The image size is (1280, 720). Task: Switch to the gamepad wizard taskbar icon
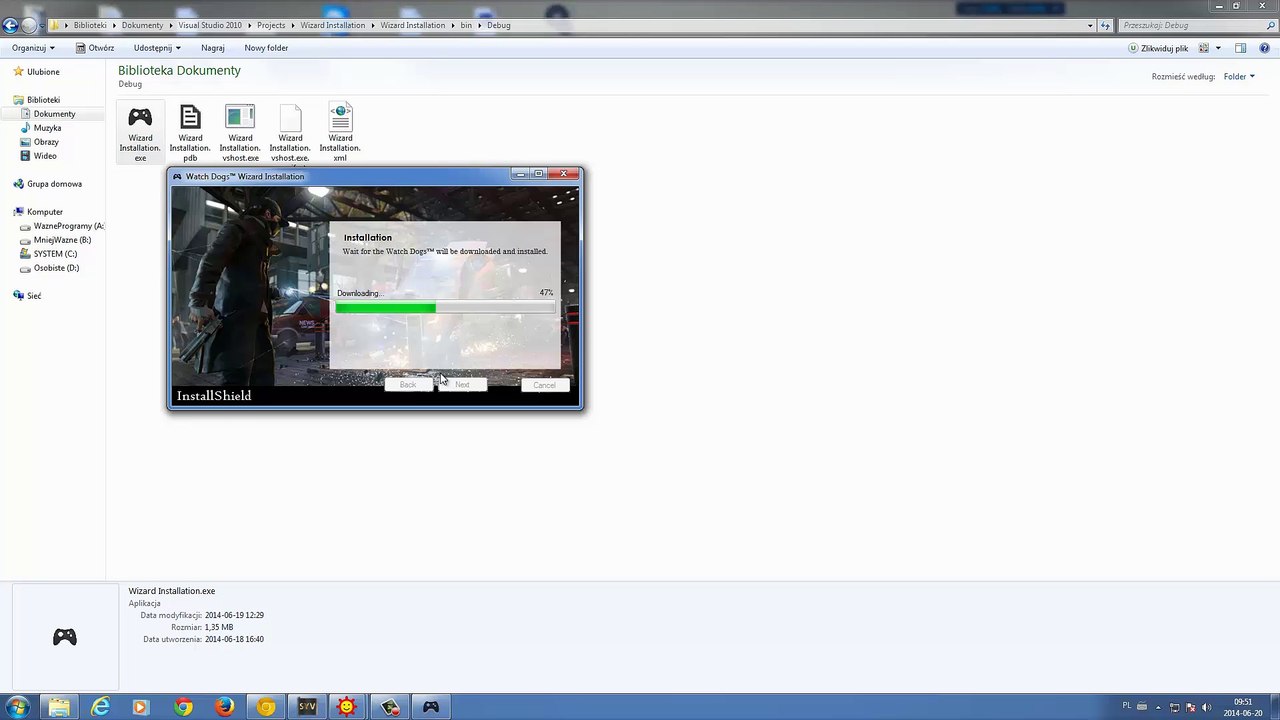click(431, 707)
